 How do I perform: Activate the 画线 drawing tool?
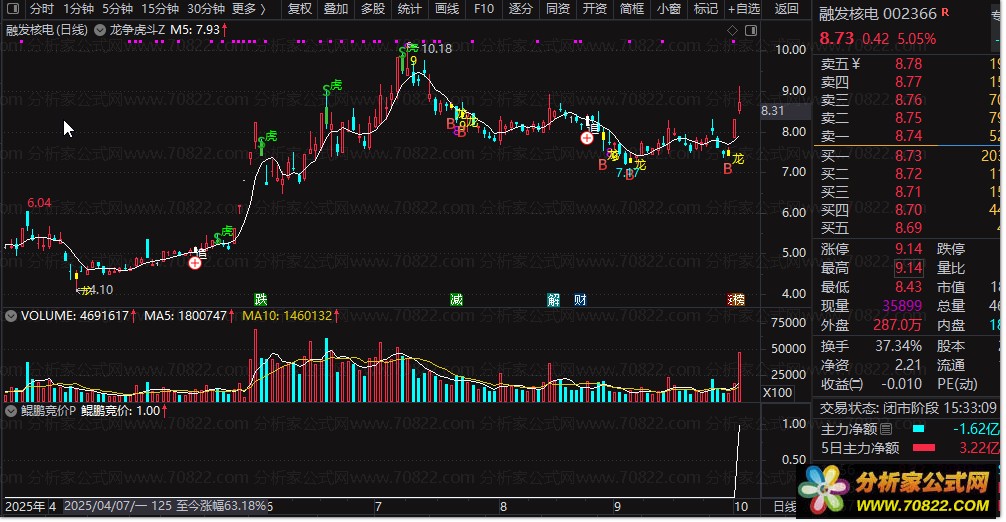click(447, 8)
